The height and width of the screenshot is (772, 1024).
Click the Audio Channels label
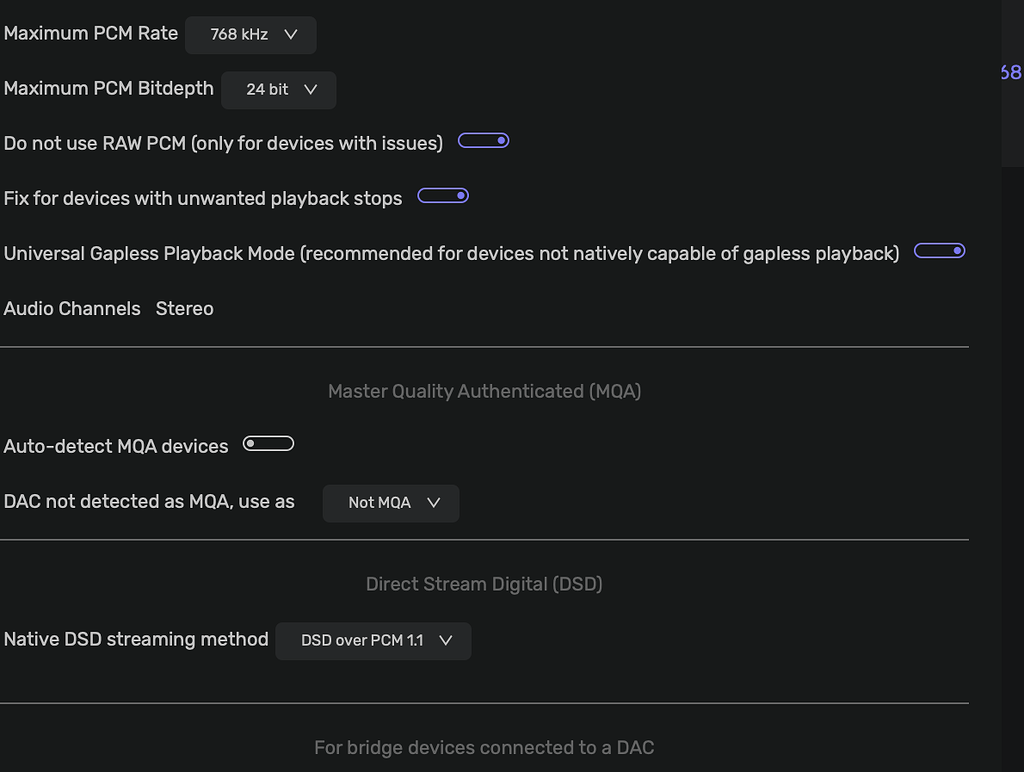(x=72, y=309)
